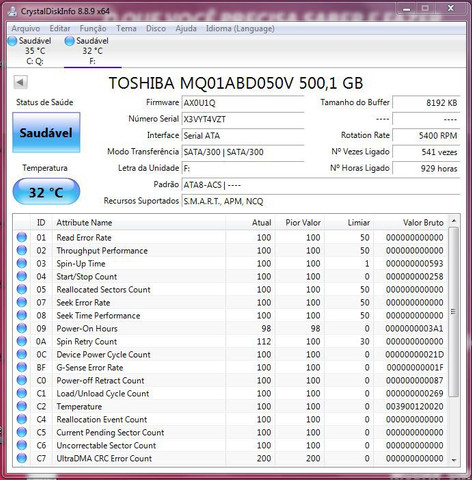Click the status icon for Load/Unload Cycle Count
This screenshot has height=480, width=472.
[22, 393]
